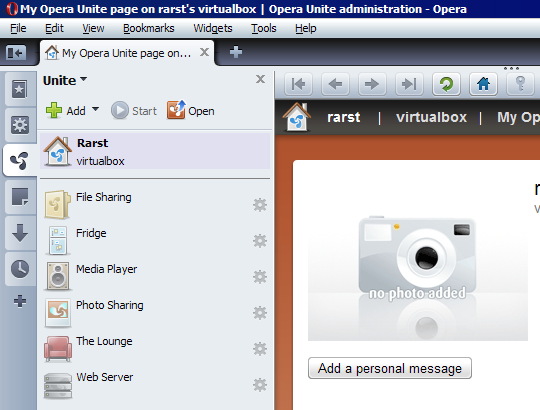
Task: Select the Rarst virtualbox computer entry
Action: pos(155,151)
